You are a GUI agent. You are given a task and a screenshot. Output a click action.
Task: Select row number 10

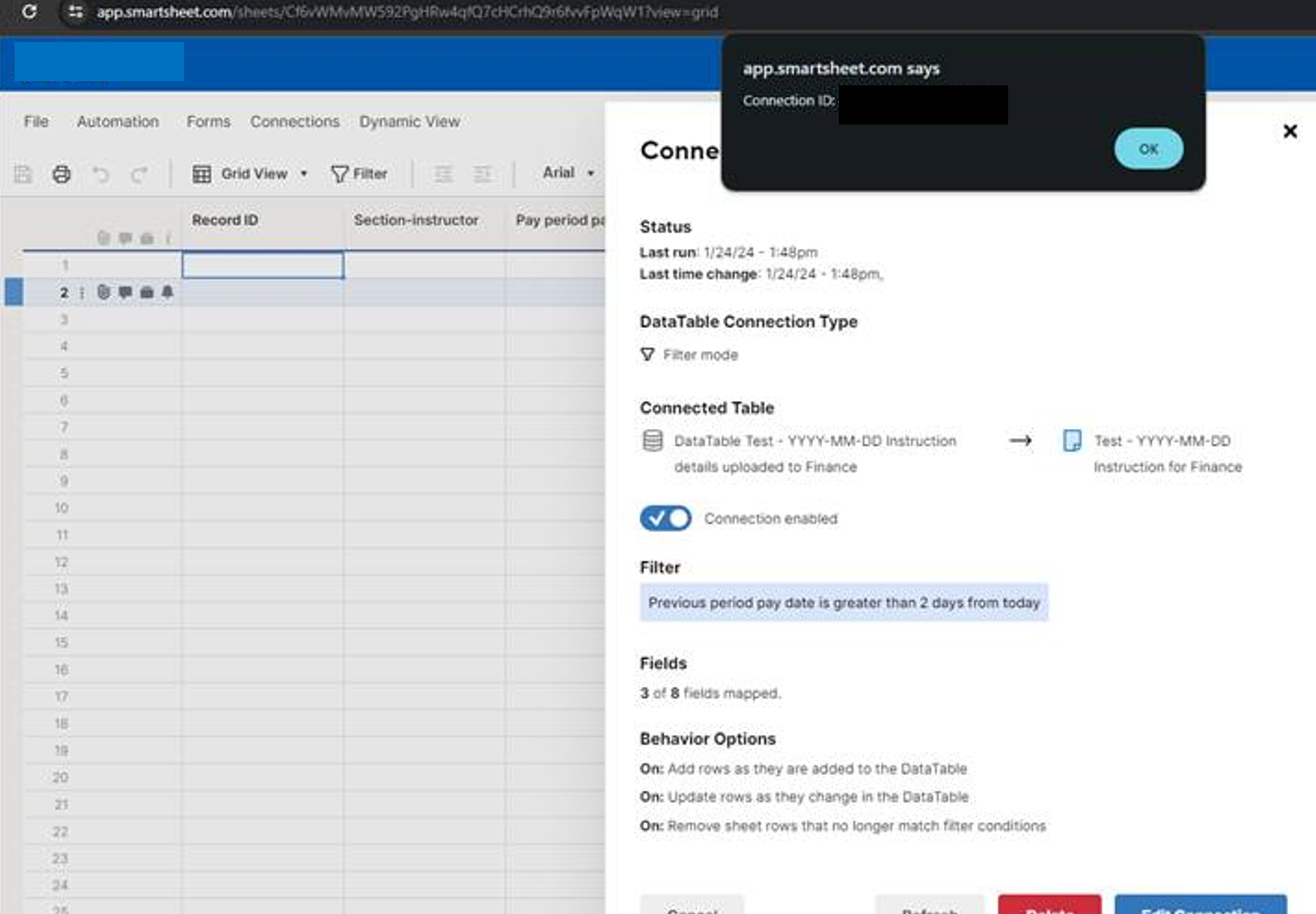(62, 508)
